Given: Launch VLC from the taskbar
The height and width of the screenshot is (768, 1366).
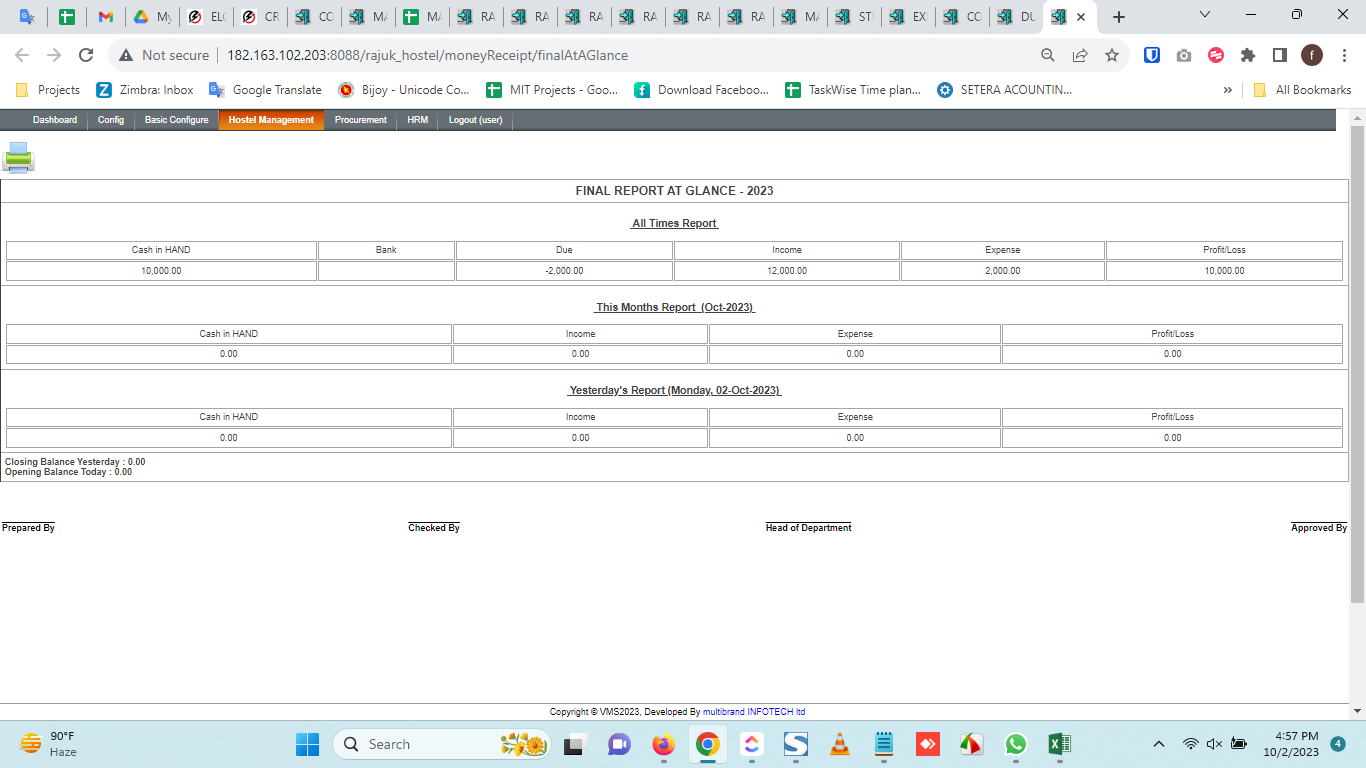Looking at the screenshot, I should click(x=840, y=744).
